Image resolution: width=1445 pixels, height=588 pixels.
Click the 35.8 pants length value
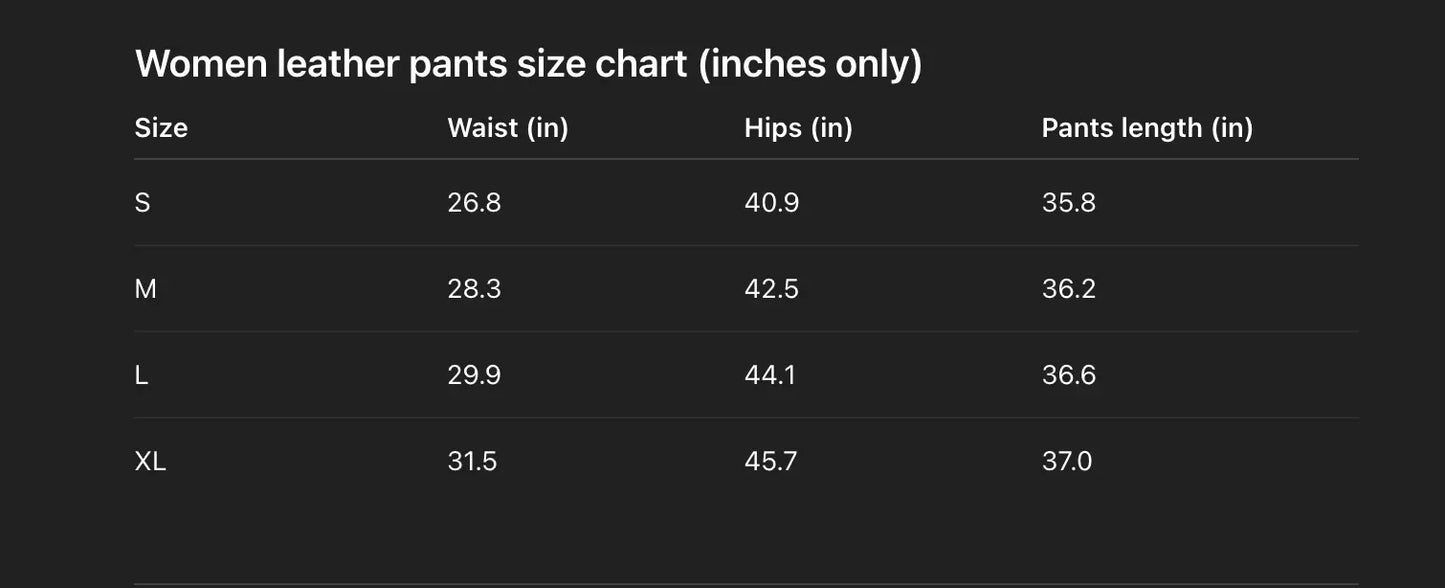(x=1068, y=203)
